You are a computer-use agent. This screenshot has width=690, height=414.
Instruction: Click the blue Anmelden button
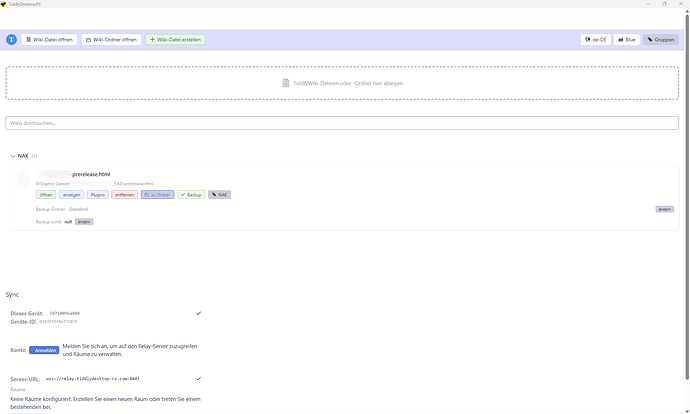click(44, 351)
